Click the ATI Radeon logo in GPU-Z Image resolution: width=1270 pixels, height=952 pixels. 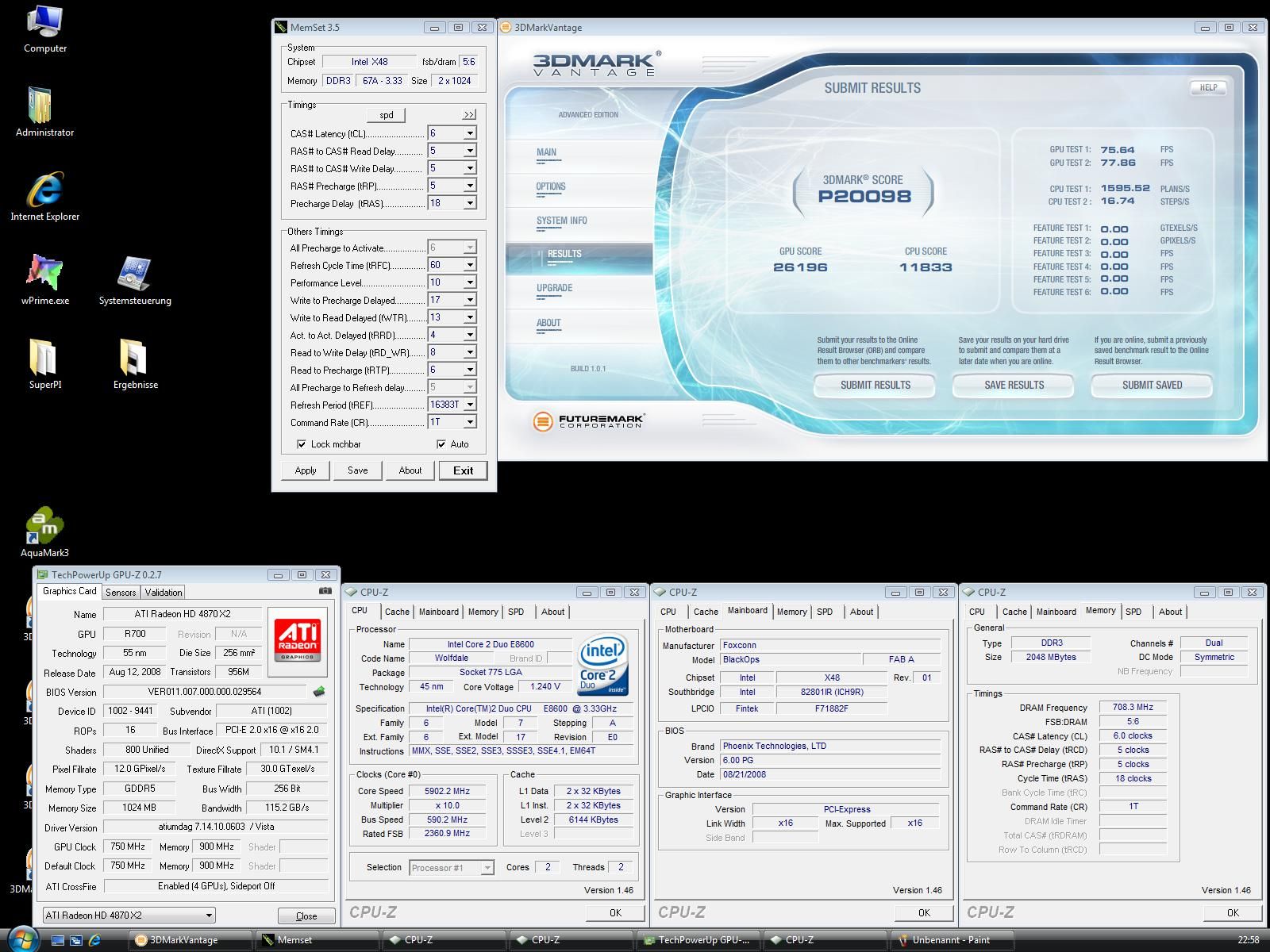coord(298,641)
